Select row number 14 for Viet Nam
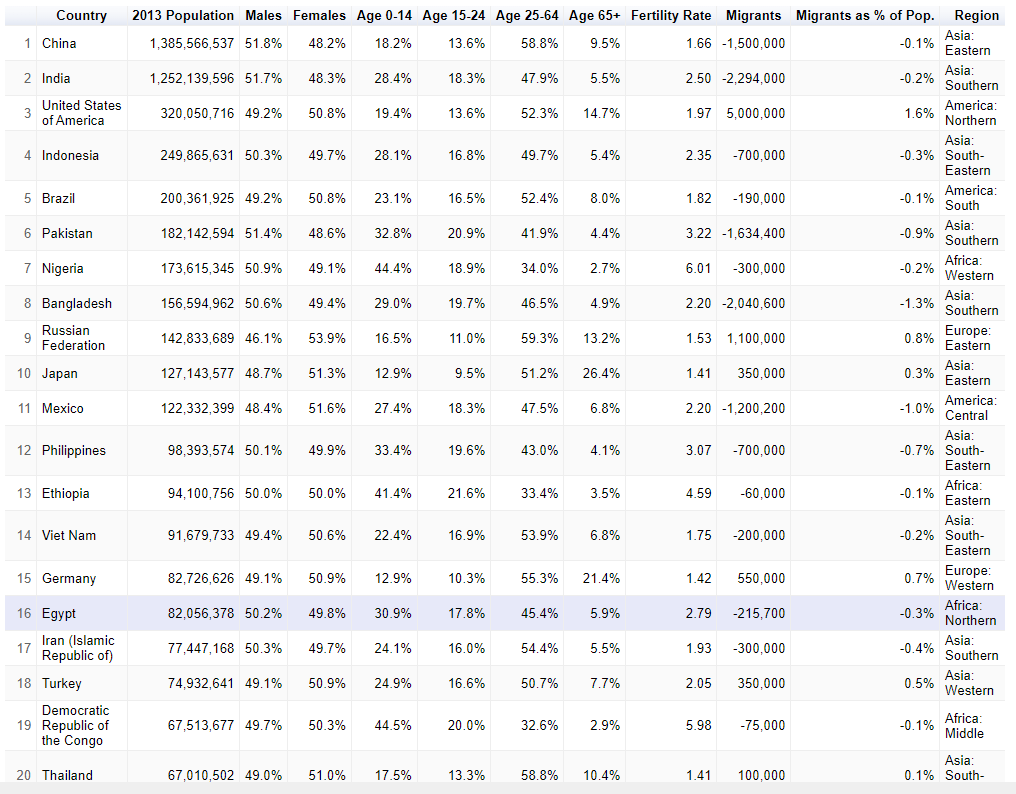Screen dimensions: 1016x794 (24, 535)
